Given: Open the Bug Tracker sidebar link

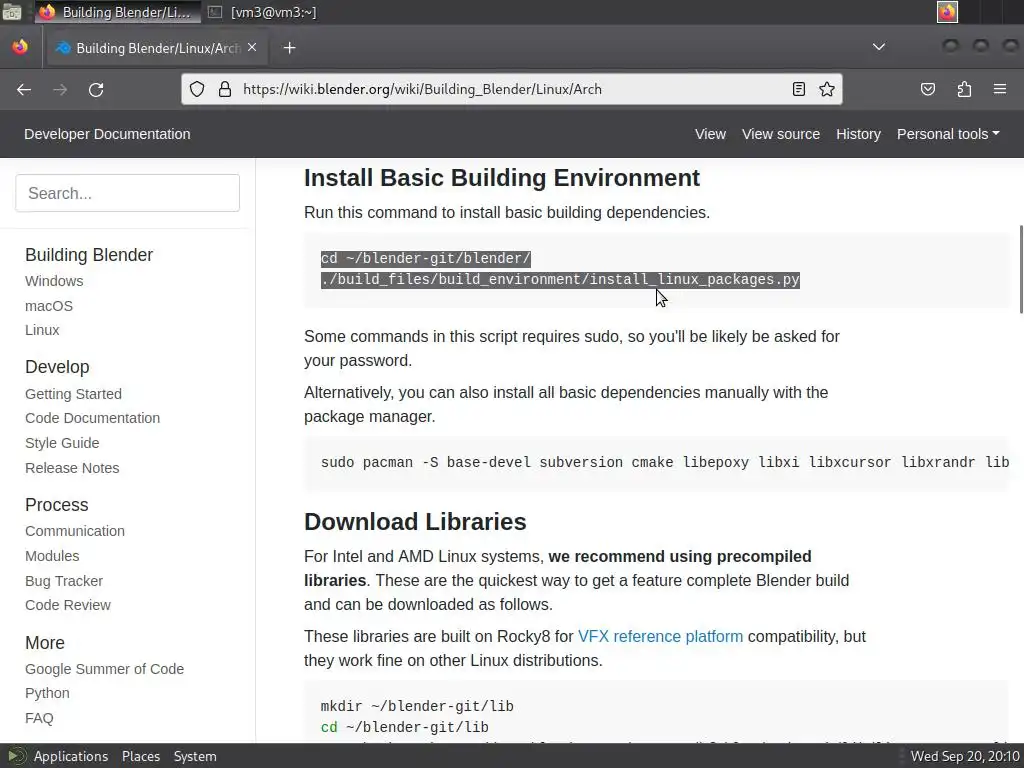Looking at the screenshot, I should 64,581.
